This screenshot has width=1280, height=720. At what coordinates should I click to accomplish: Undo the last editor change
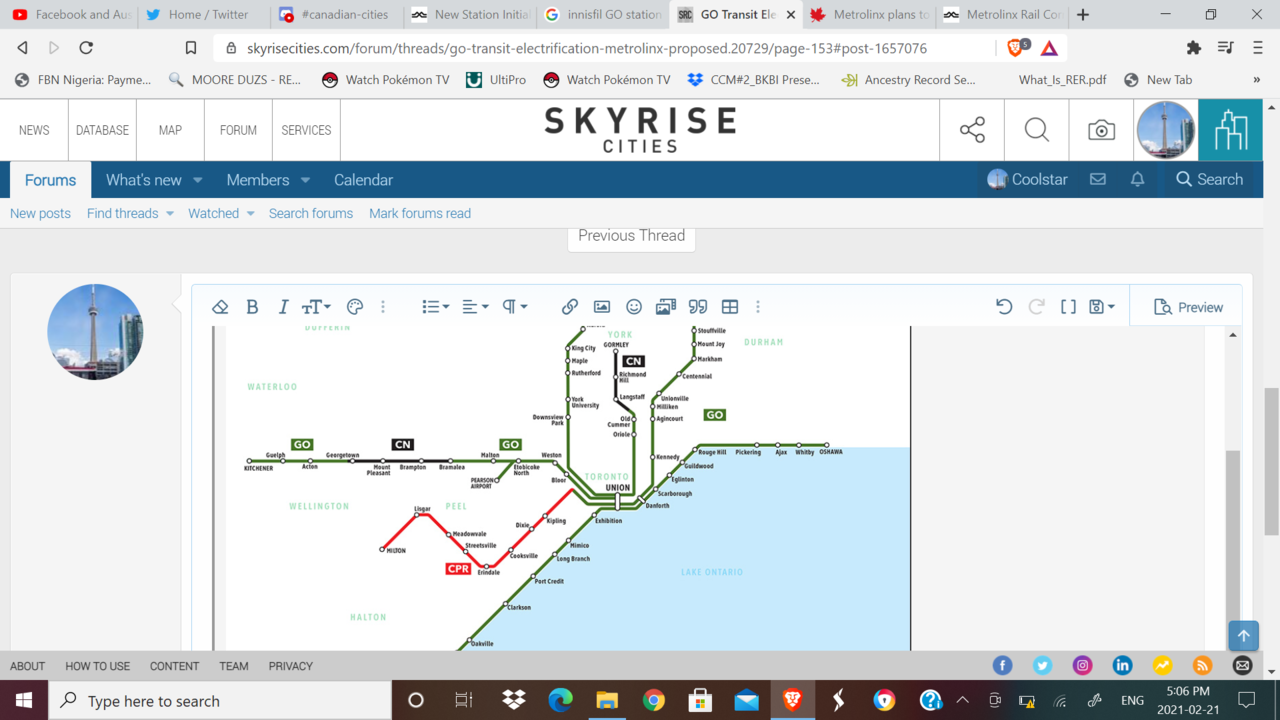tap(1004, 307)
